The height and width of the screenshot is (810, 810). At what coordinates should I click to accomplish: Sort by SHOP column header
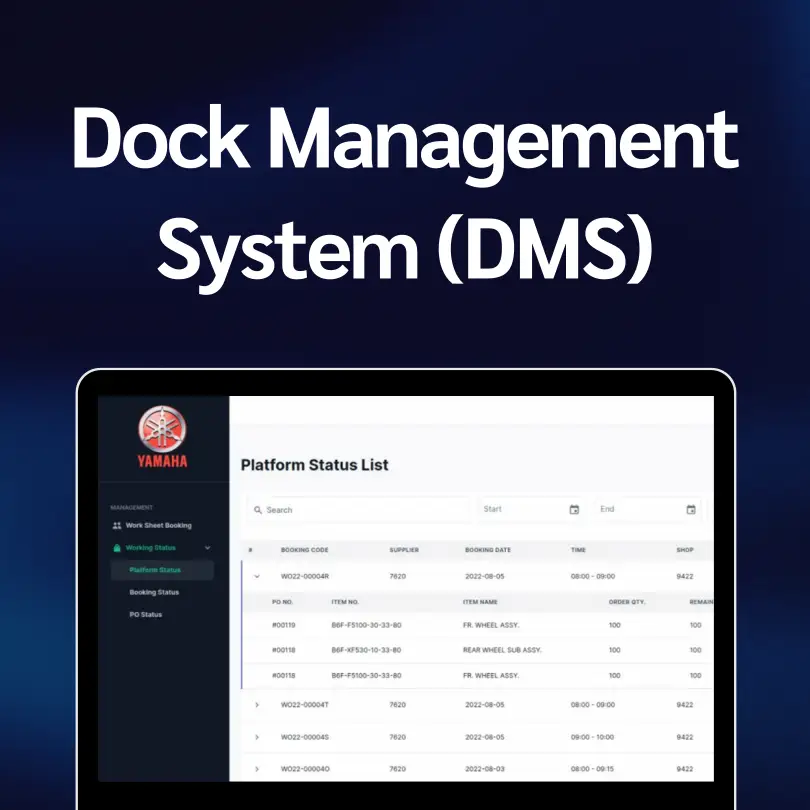pyautogui.click(x=685, y=550)
